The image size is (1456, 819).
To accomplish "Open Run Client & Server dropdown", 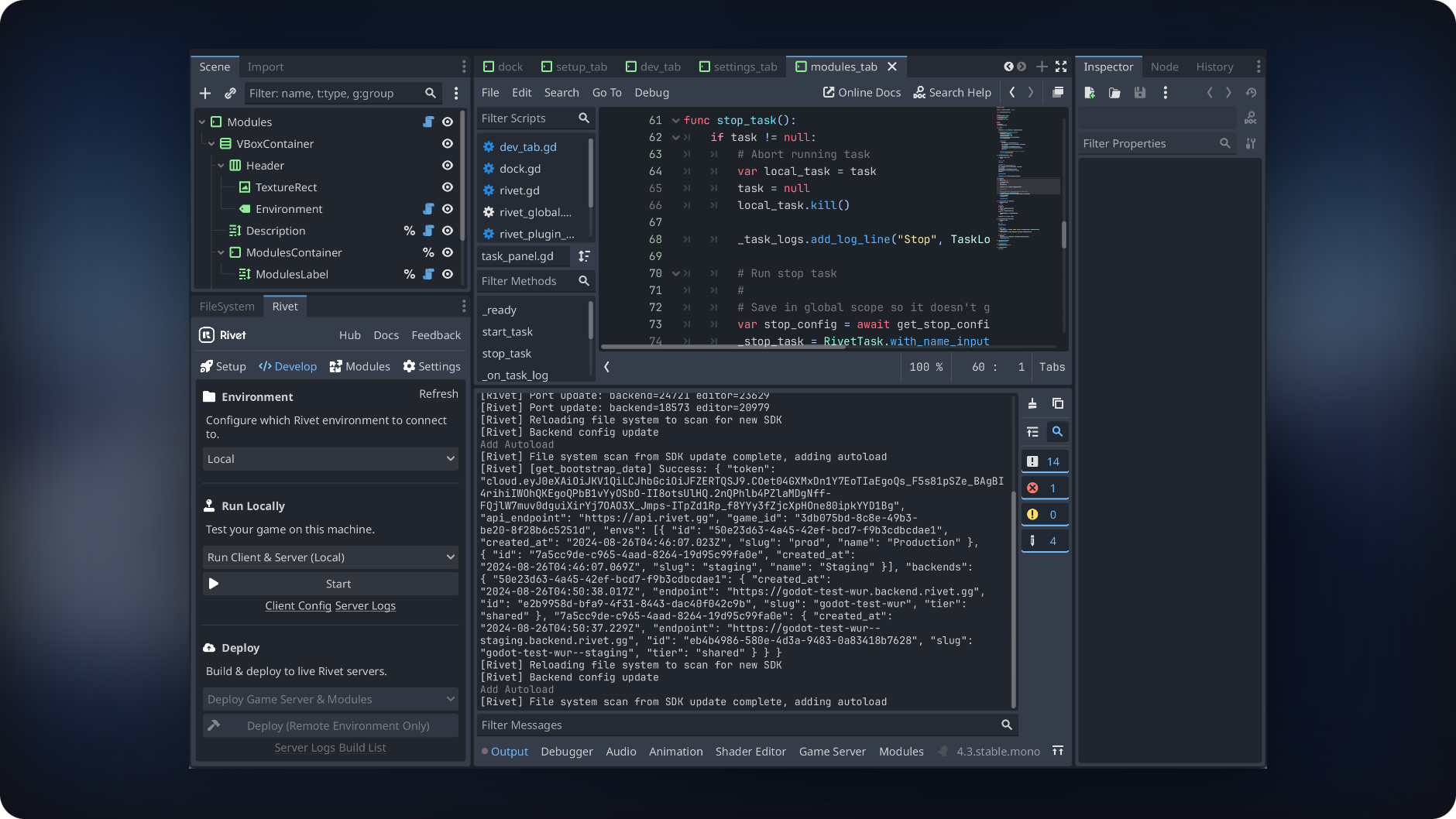I will [330, 557].
